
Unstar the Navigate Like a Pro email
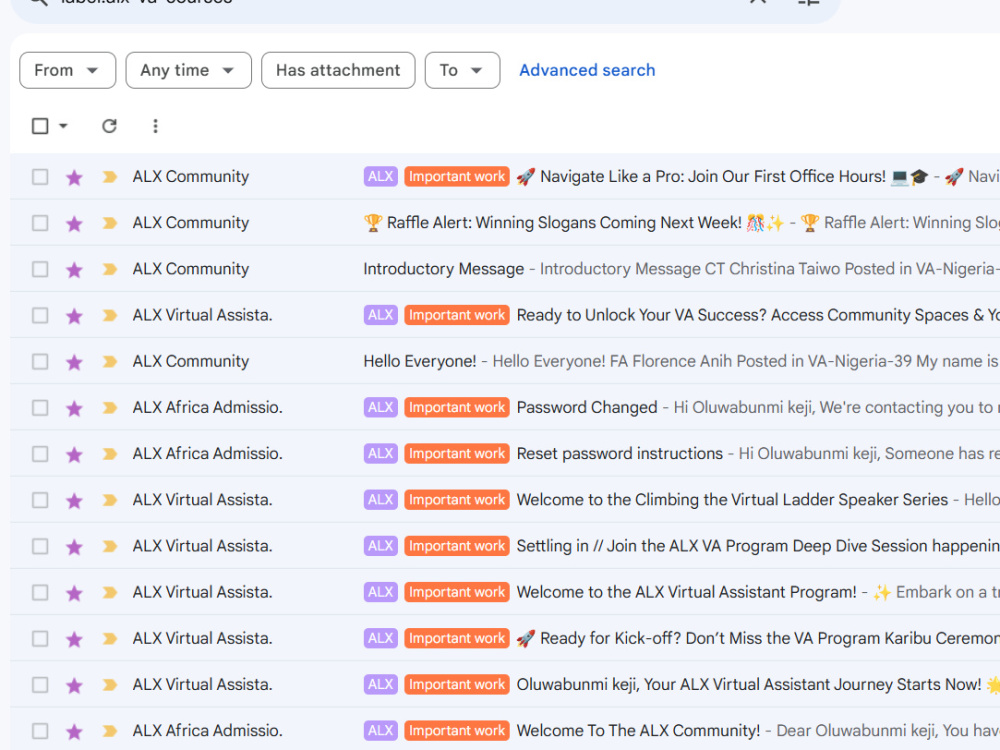click(74, 177)
